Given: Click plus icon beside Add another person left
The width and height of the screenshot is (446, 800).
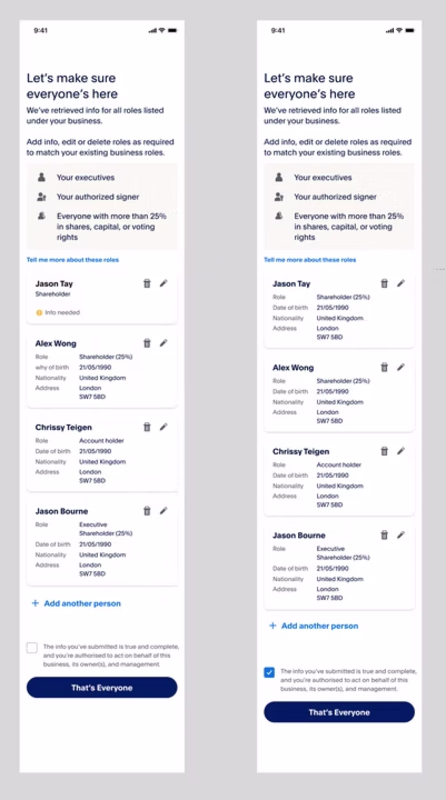Looking at the screenshot, I should 35,603.
